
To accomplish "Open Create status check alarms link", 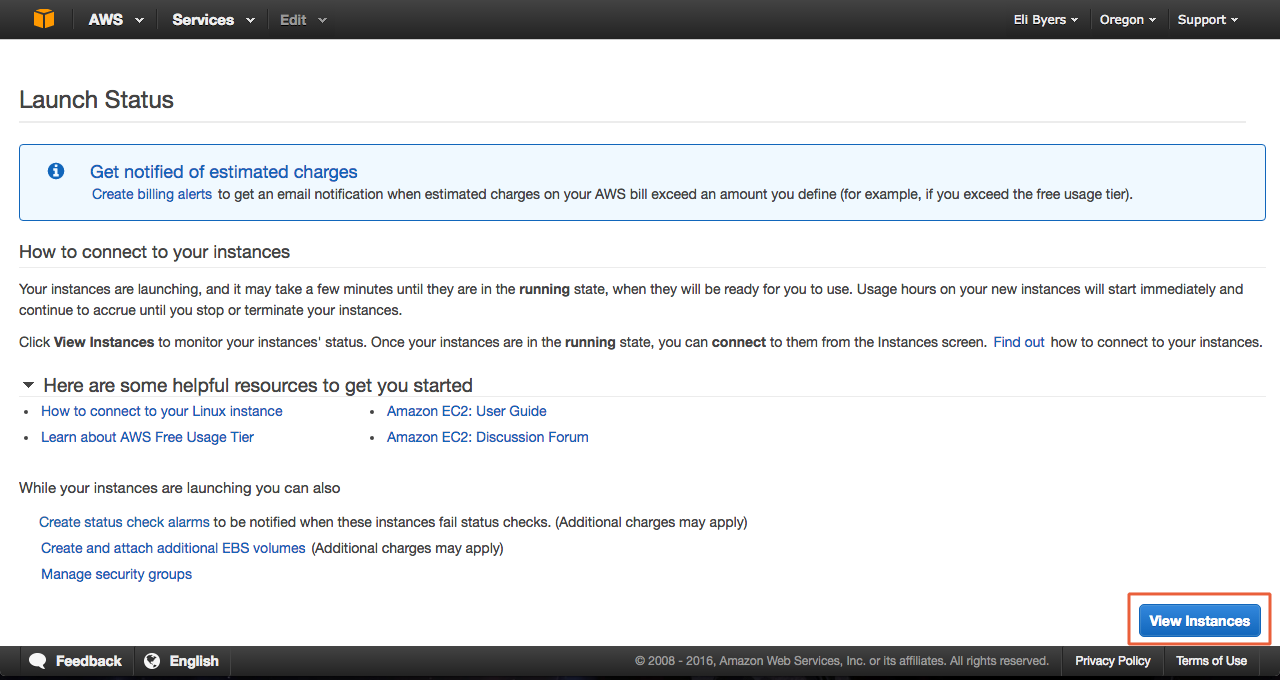I will click(124, 522).
